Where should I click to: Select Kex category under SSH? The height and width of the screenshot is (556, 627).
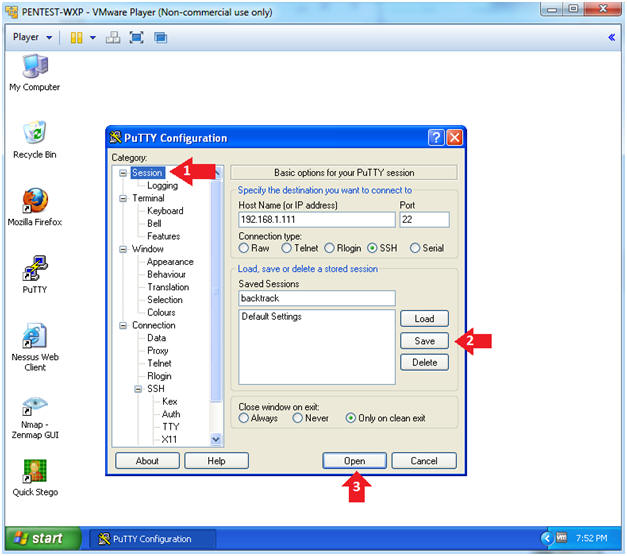[170, 402]
